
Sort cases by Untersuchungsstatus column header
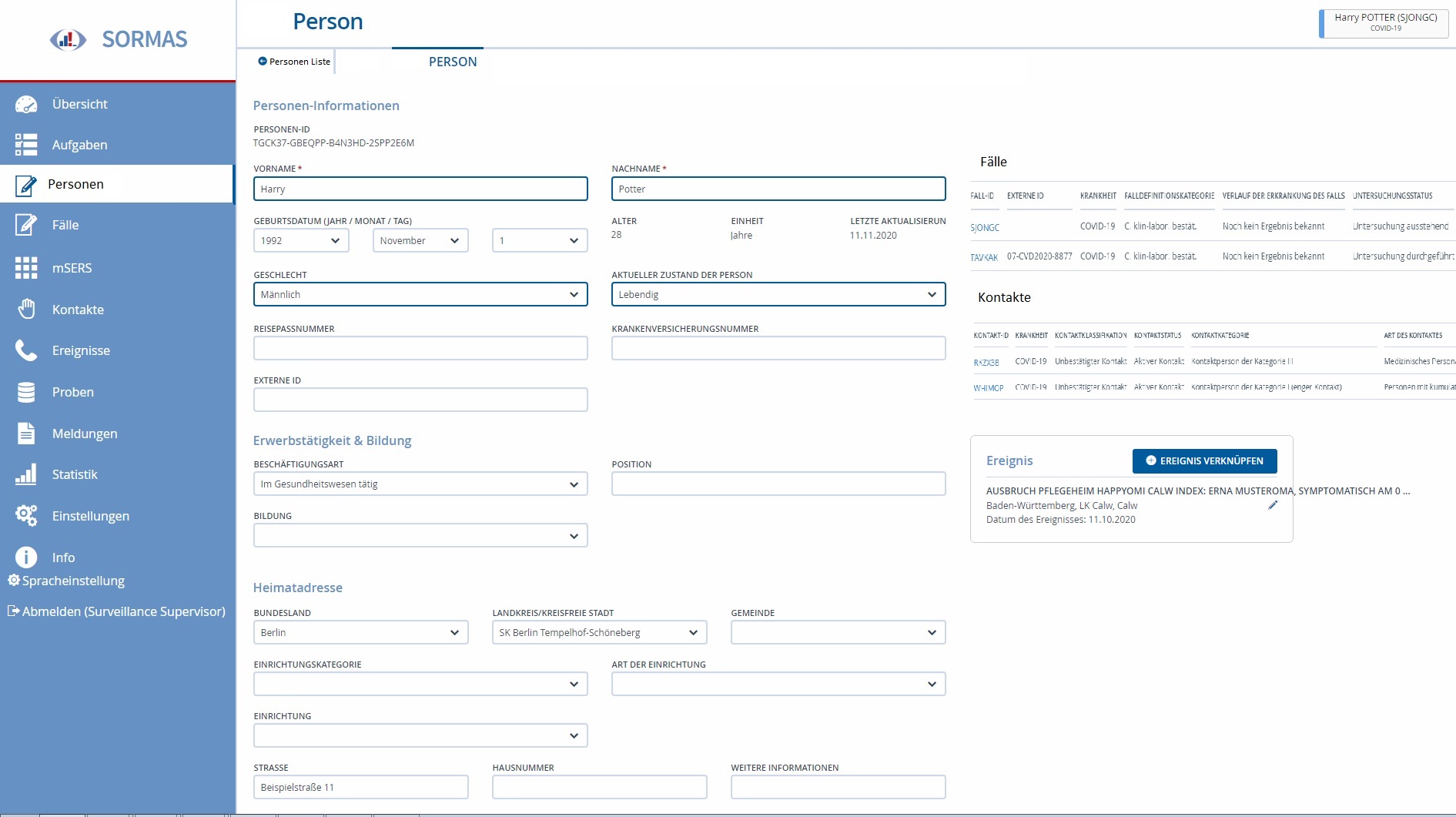1393,196
